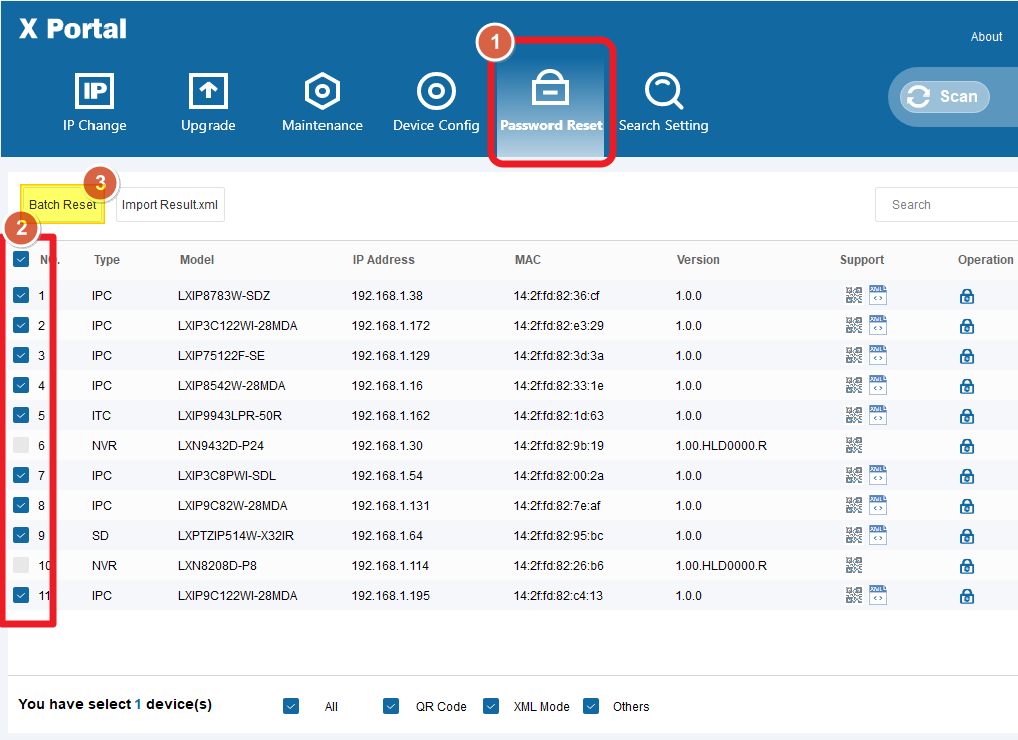The image size is (1018, 740).
Task: Switch to the Password Reset tab
Action: [551, 103]
